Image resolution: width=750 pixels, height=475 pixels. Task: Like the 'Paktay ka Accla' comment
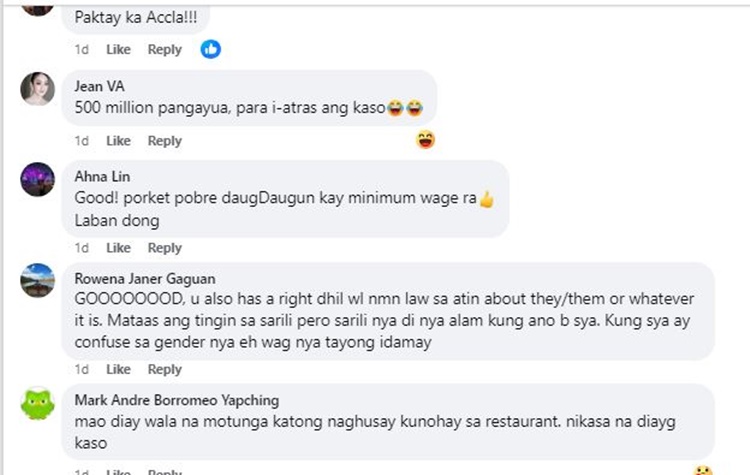pos(118,50)
